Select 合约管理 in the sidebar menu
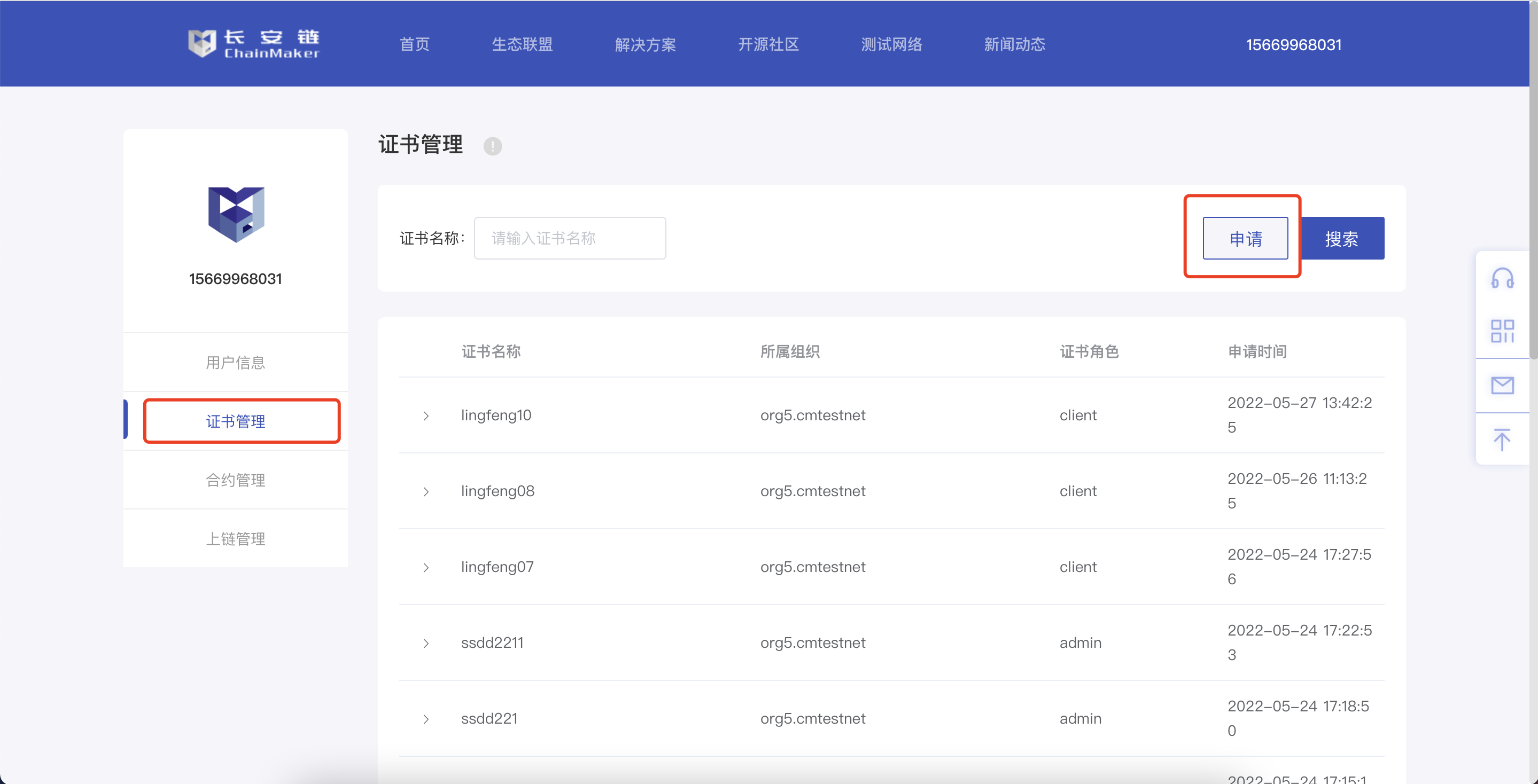The image size is (1538, 784). (x=235, y=480)
